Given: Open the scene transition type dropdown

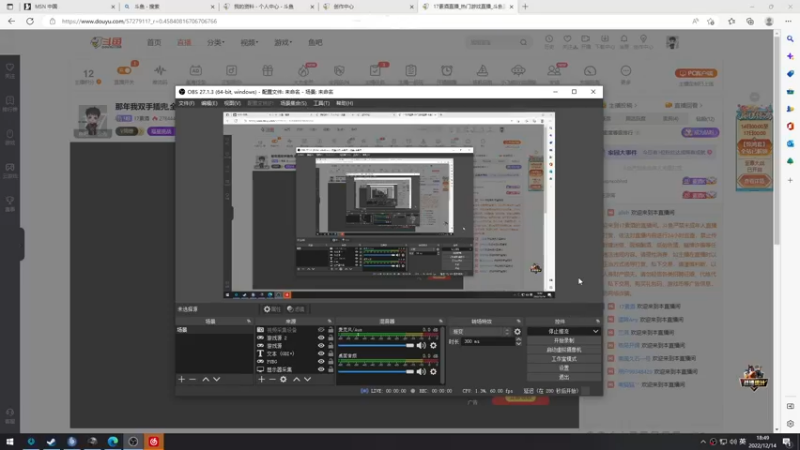Looking at the screenshot, I should pos(480,332).
